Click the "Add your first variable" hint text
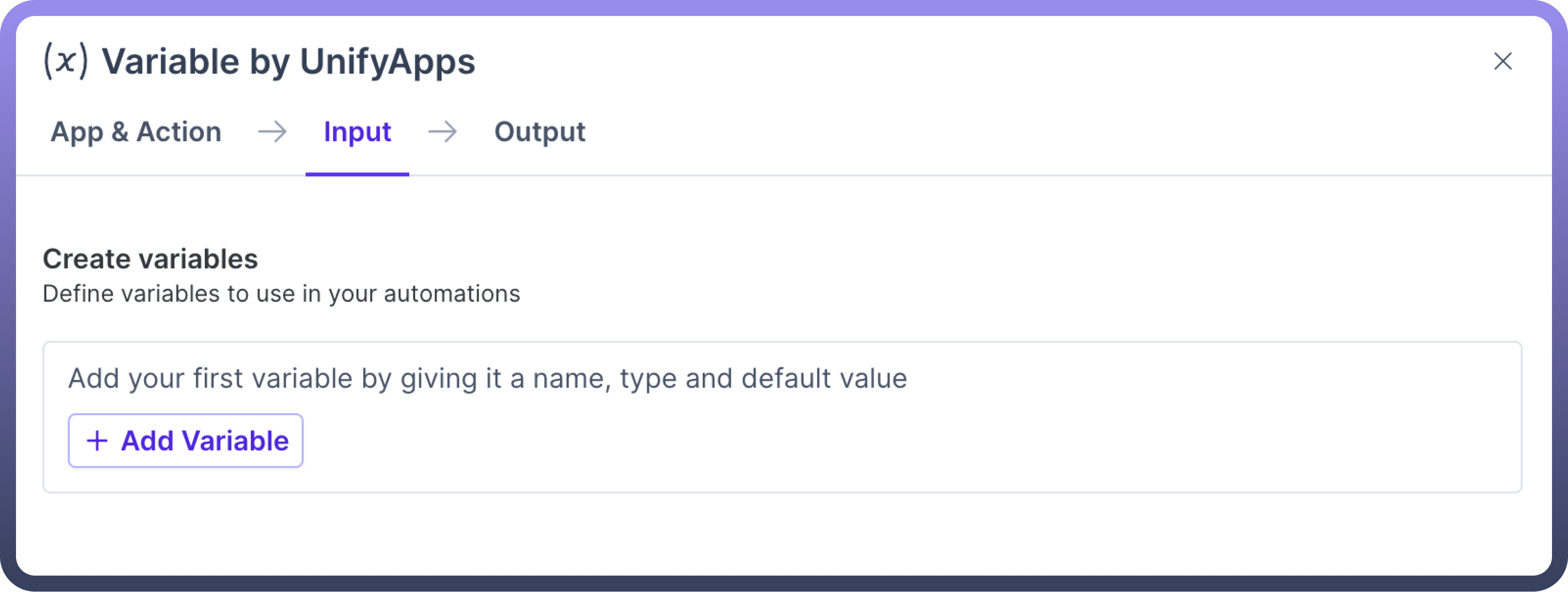 tap(487, 378)
